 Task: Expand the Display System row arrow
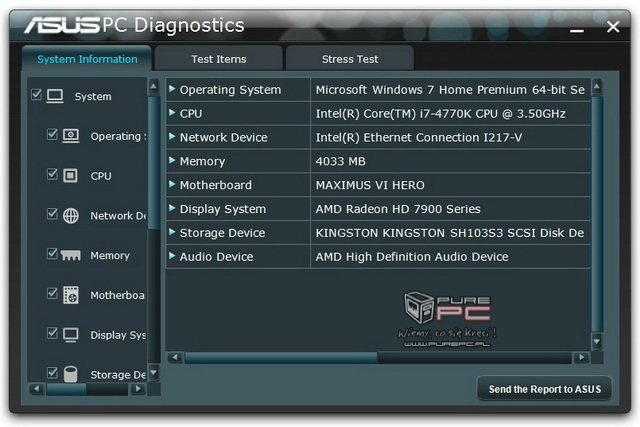coord(172,208)
